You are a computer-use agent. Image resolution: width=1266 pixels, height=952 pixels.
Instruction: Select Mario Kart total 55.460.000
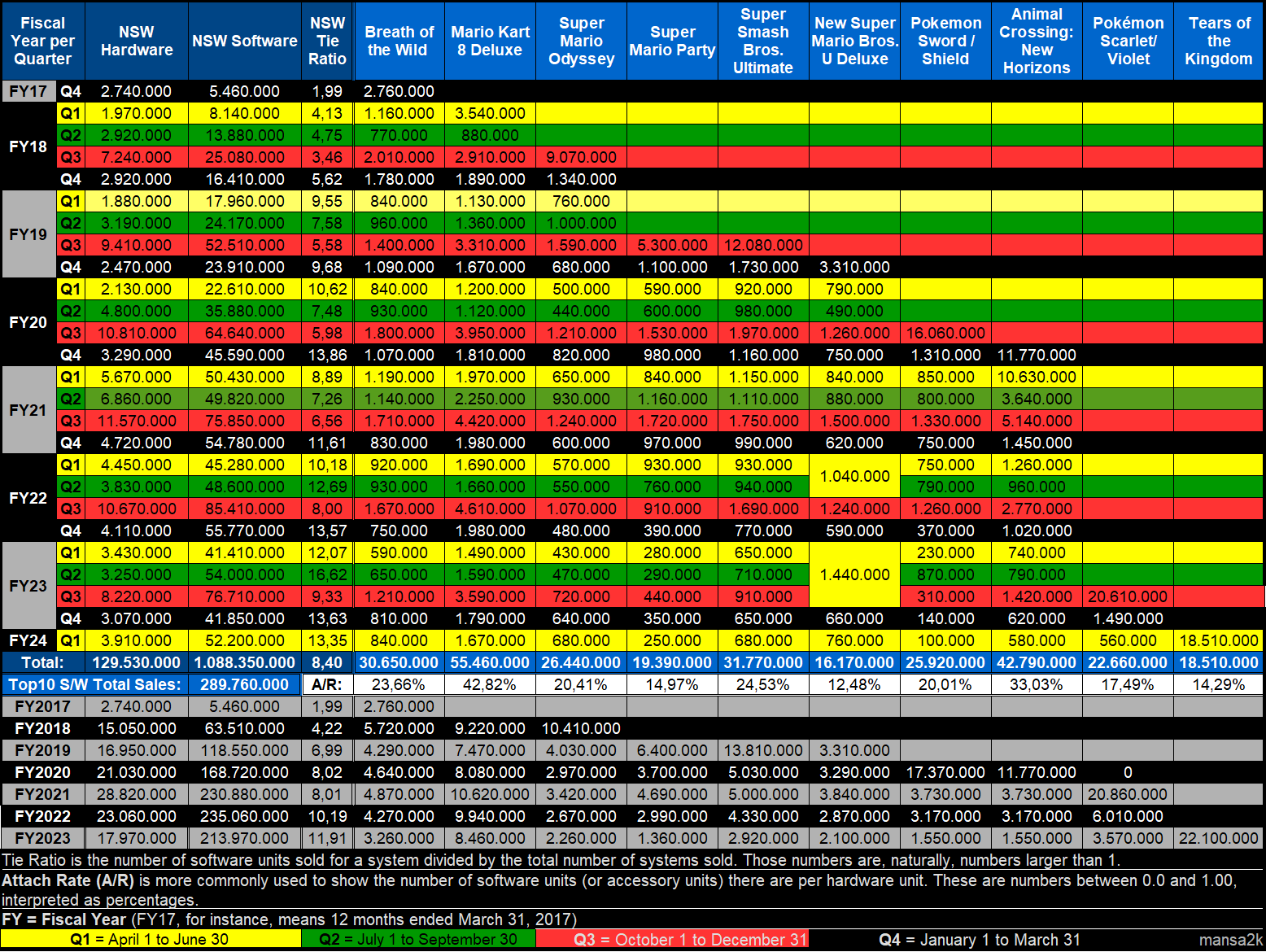click(490, 662)
